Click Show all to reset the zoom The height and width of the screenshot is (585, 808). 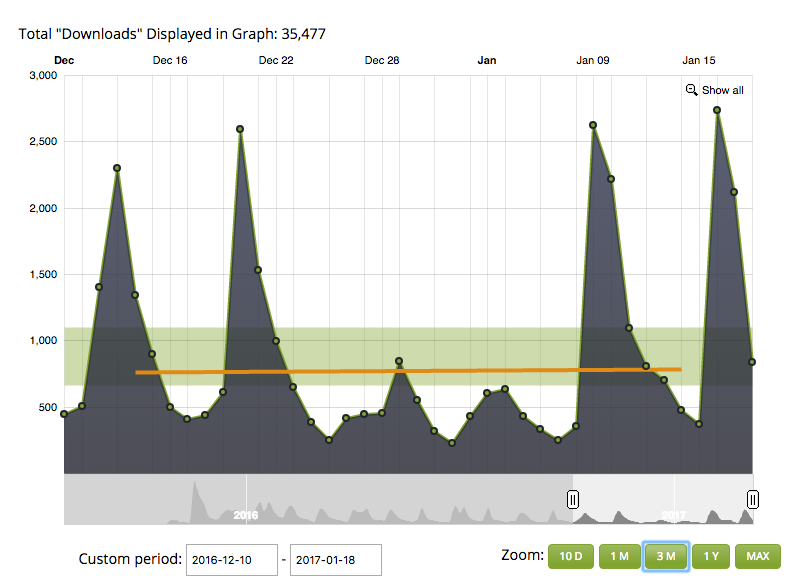(722, 90)
